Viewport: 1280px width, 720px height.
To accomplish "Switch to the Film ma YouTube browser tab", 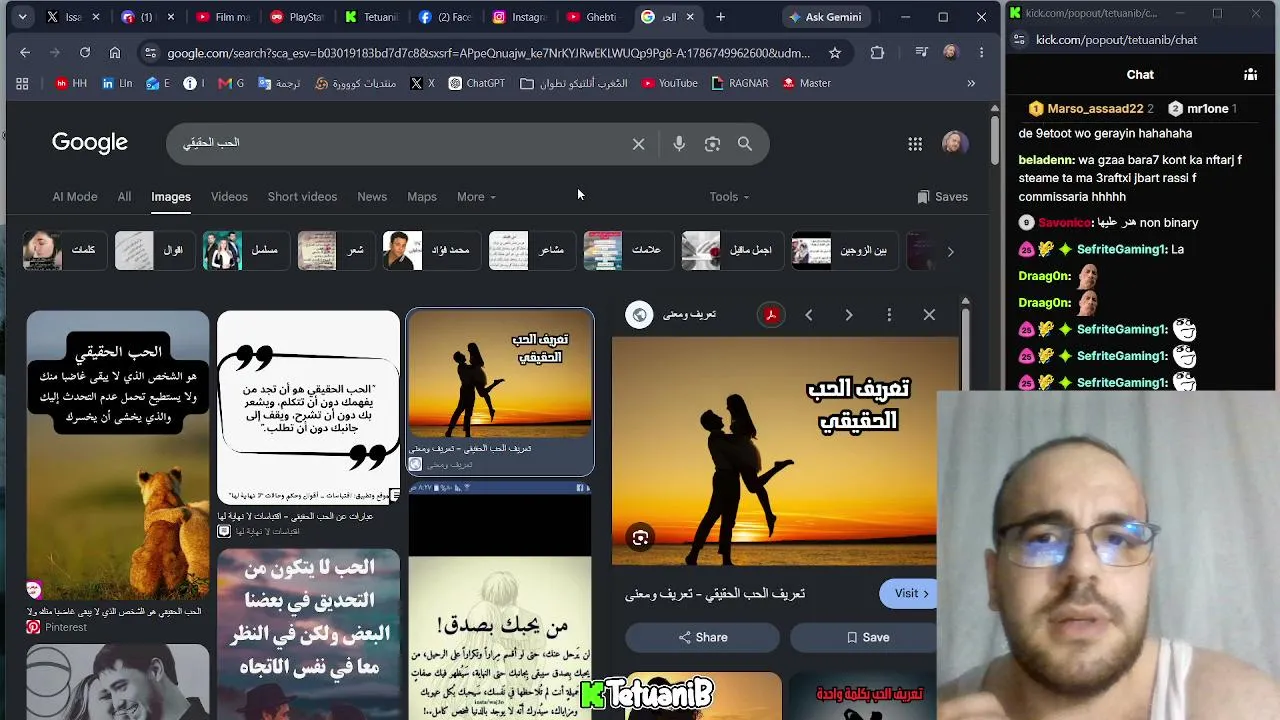I will pyautogui.click(x=222, y=17).
